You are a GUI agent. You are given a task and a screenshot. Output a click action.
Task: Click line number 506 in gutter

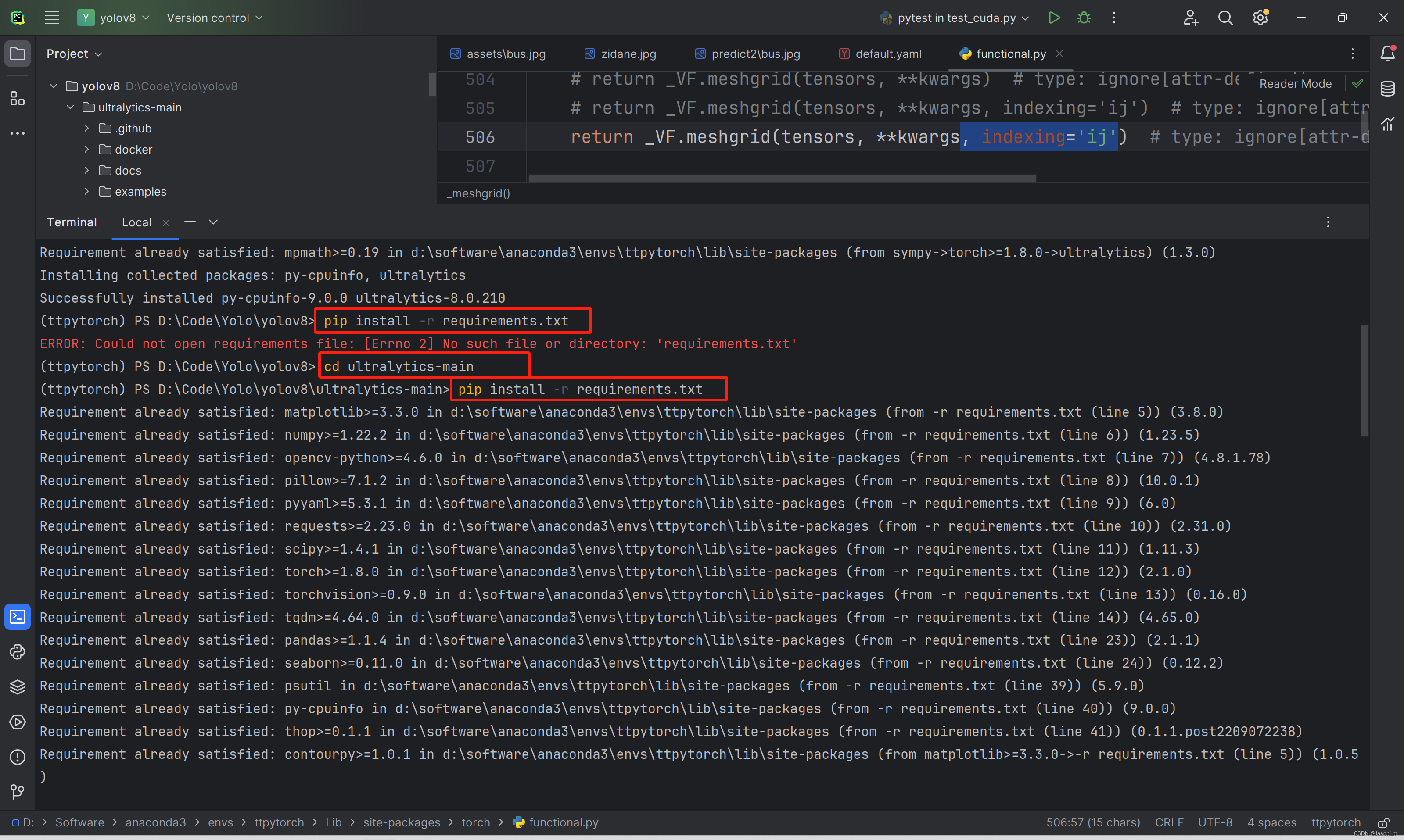tap(480, 137)
